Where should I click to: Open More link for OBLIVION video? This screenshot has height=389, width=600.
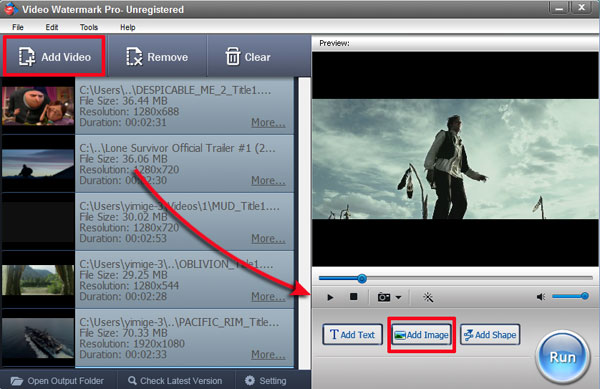(268, 297)
